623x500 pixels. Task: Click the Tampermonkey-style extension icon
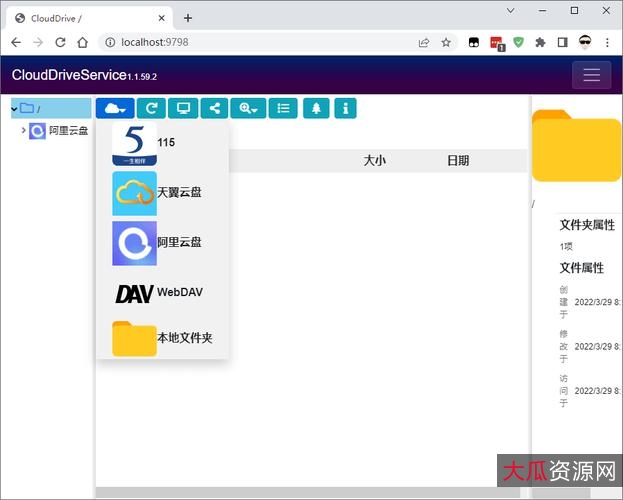474,42
